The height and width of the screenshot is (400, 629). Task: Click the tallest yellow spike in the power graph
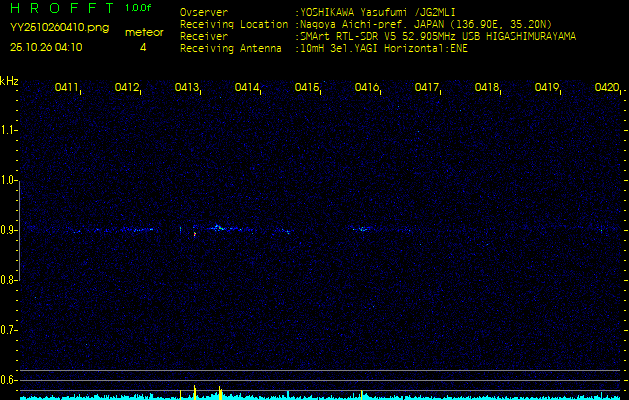coord(194,389)
